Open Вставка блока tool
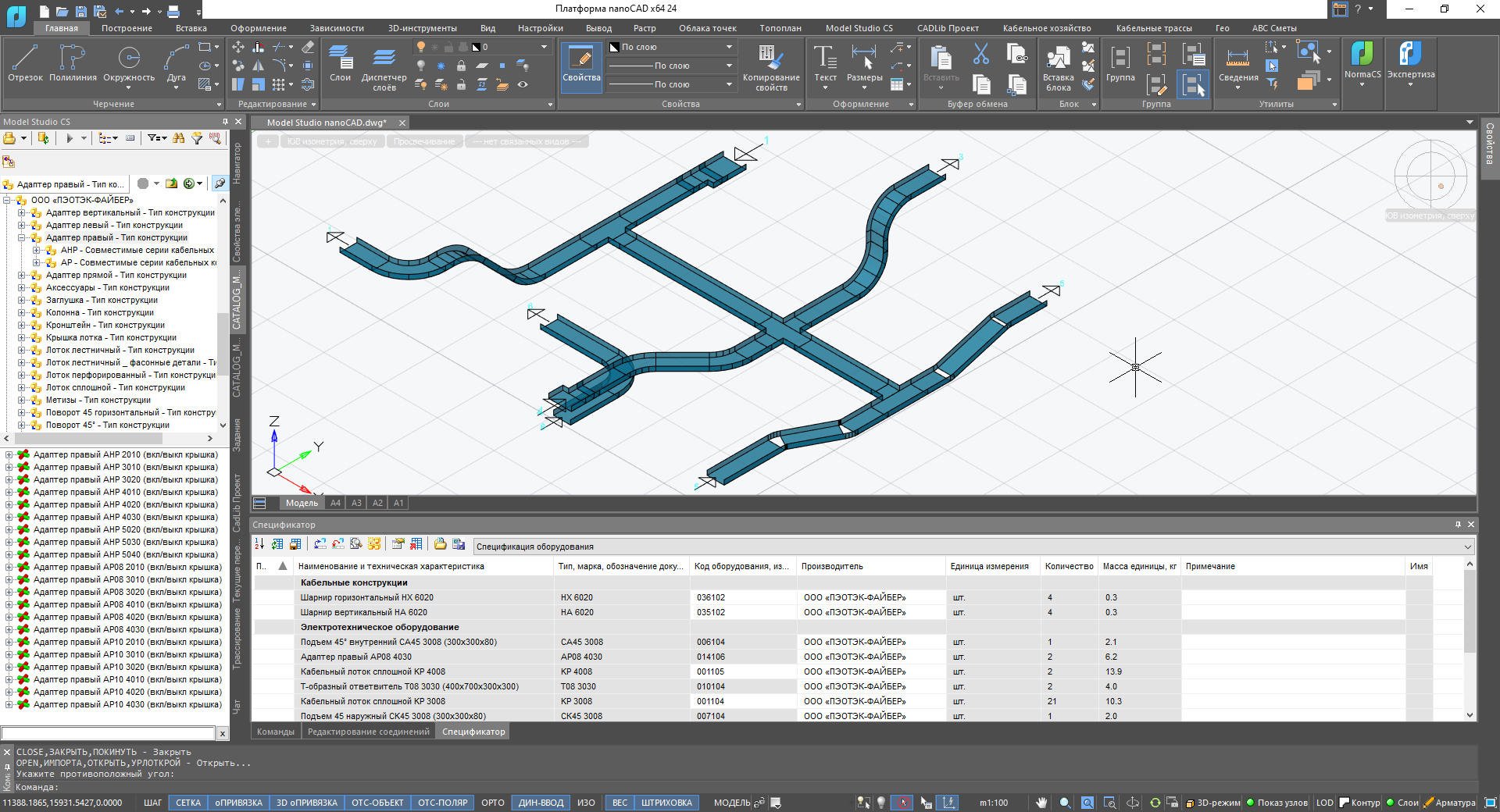 point(1058,66)
